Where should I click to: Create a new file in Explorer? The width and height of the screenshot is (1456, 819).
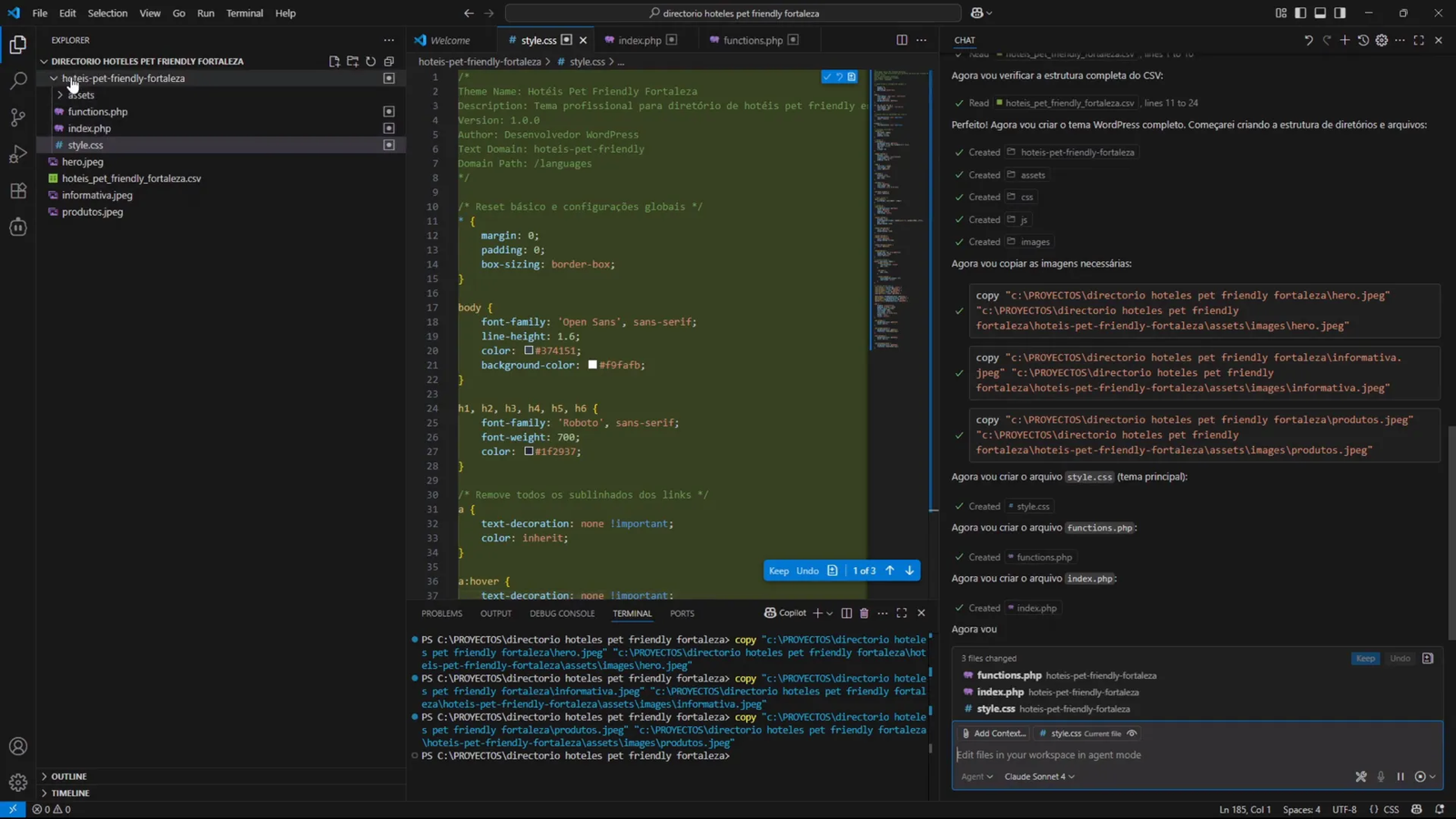[x=334, y=61]
